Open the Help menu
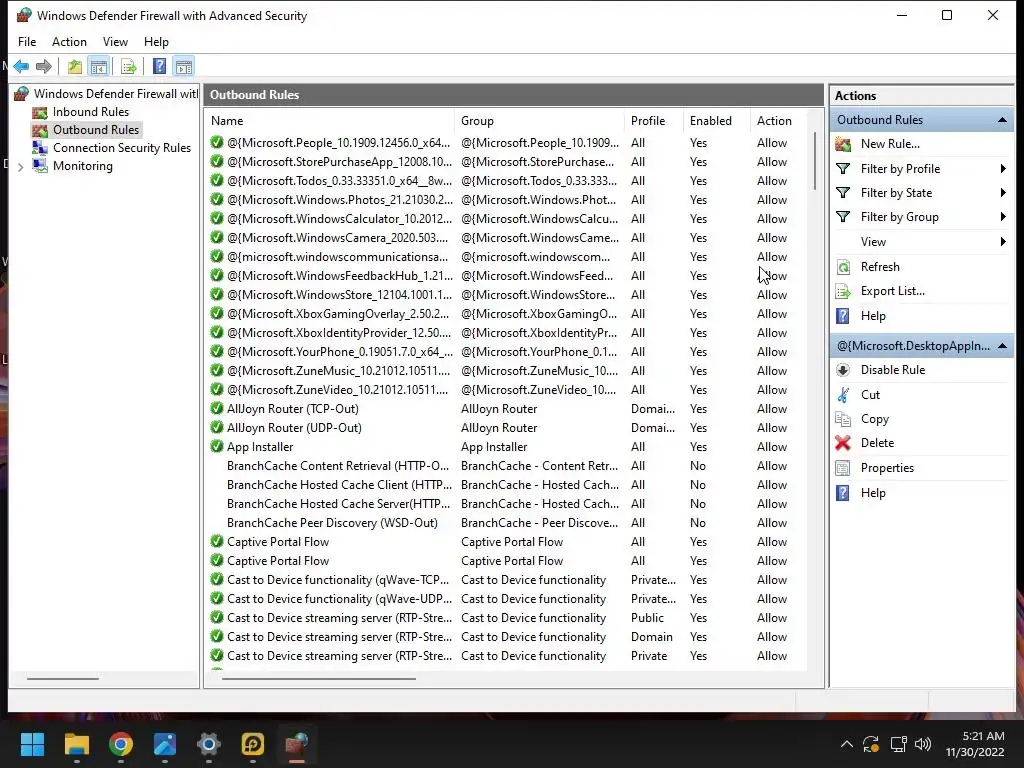The height and width of the screenshot is (768, 1024). (x=156, y=42)
